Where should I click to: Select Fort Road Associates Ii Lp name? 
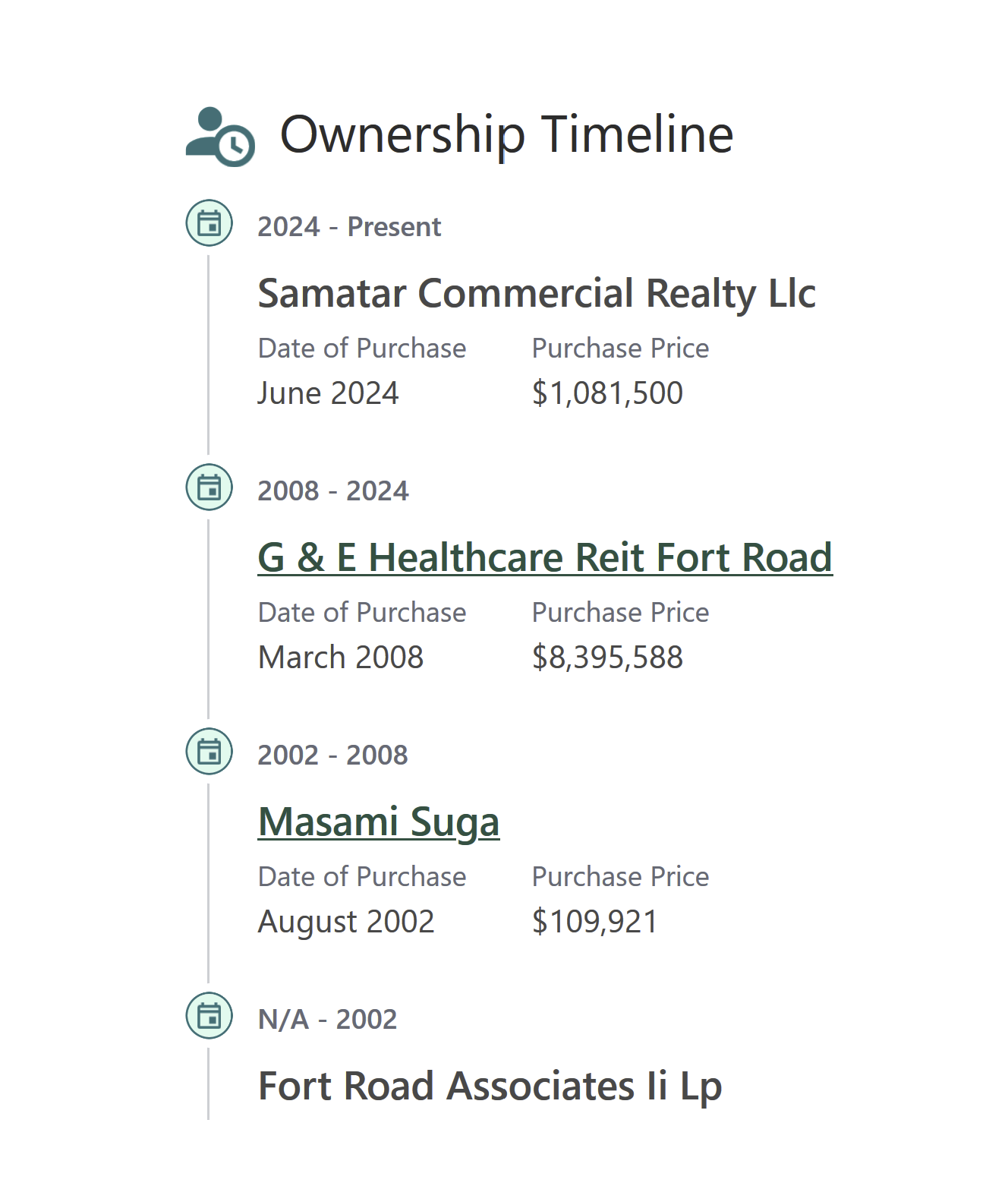pos(490,1087)
